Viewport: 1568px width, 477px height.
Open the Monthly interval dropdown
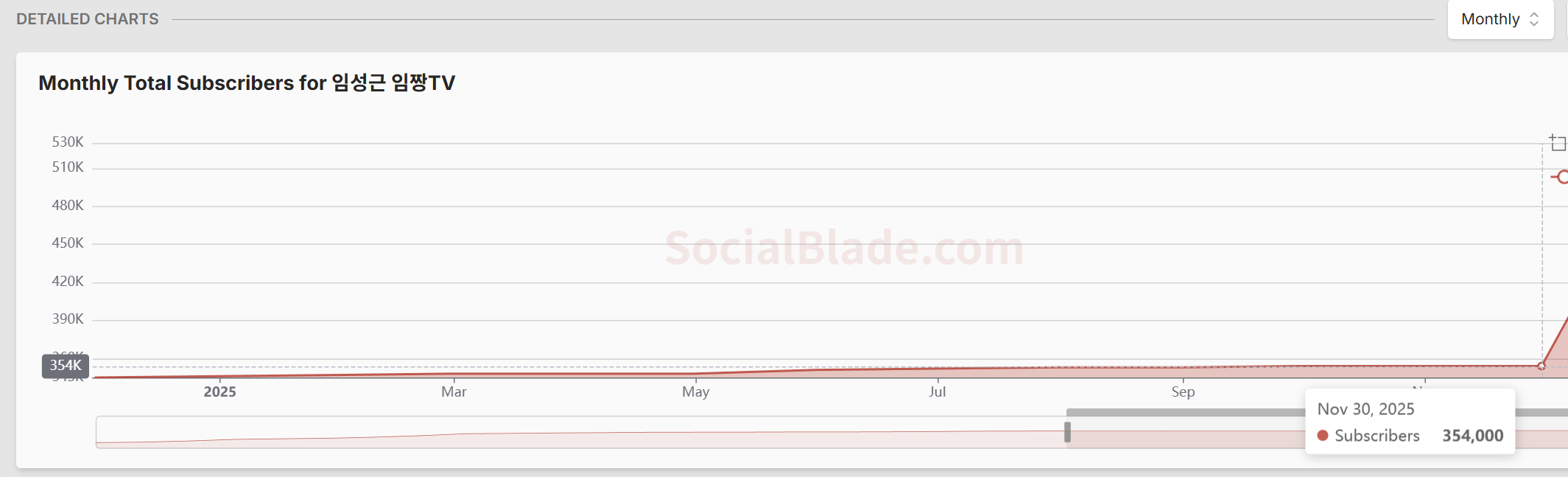click(x=1500, y=19)
